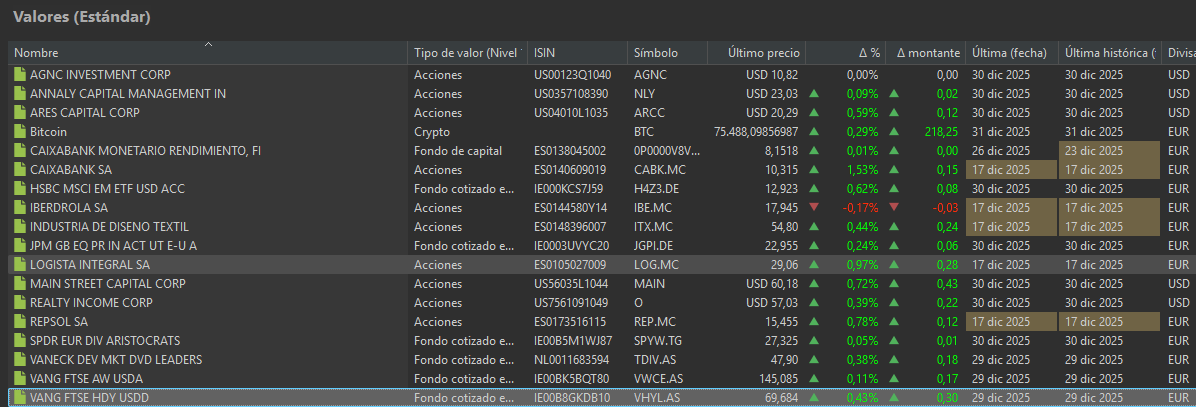The width and height of the screenshot is (1196, 407).
Task: Click the sort arrow above the Nombre column
Action: 208,44
